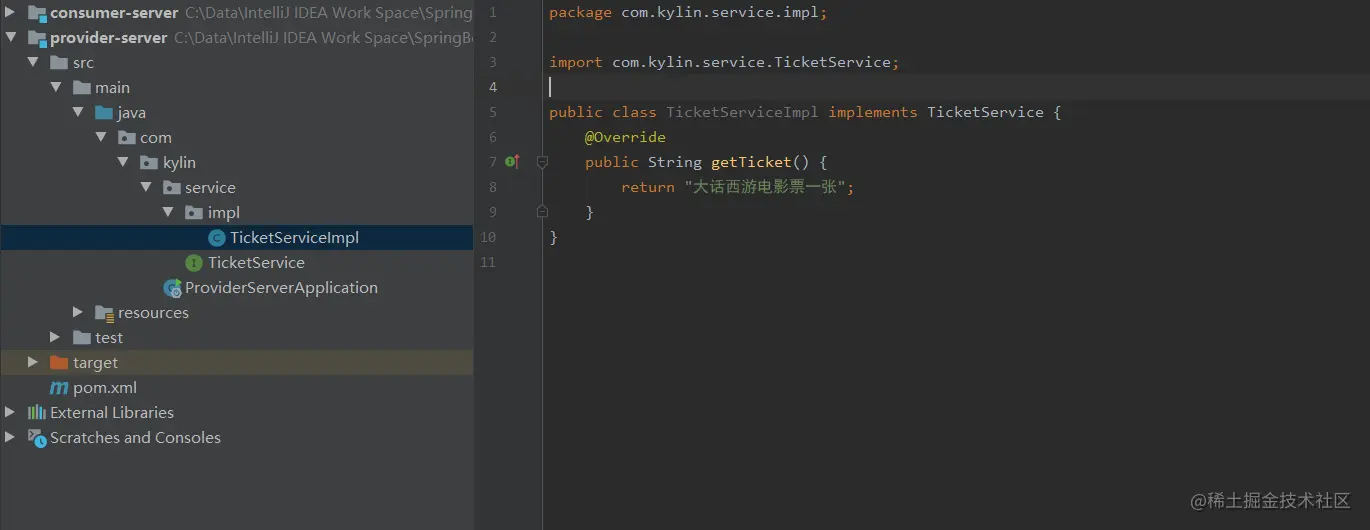Viewport: 1370px width, 530px height.
Task: Collapse the main folder arrow
Action: pos(55,88)
